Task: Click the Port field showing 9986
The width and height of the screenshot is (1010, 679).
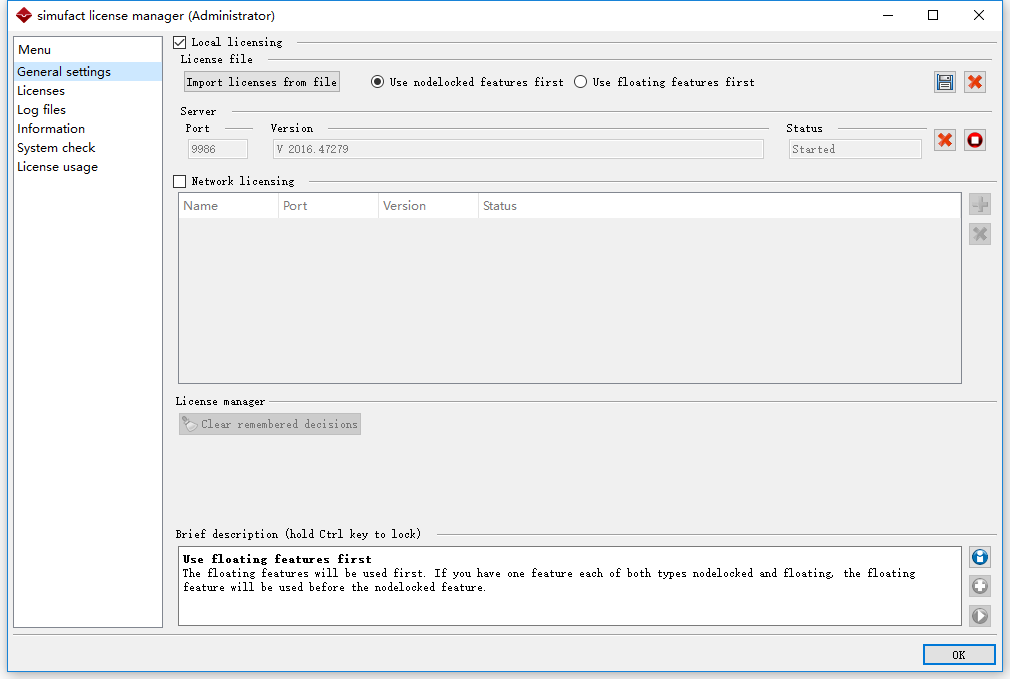Action: (x=218, y=149)
